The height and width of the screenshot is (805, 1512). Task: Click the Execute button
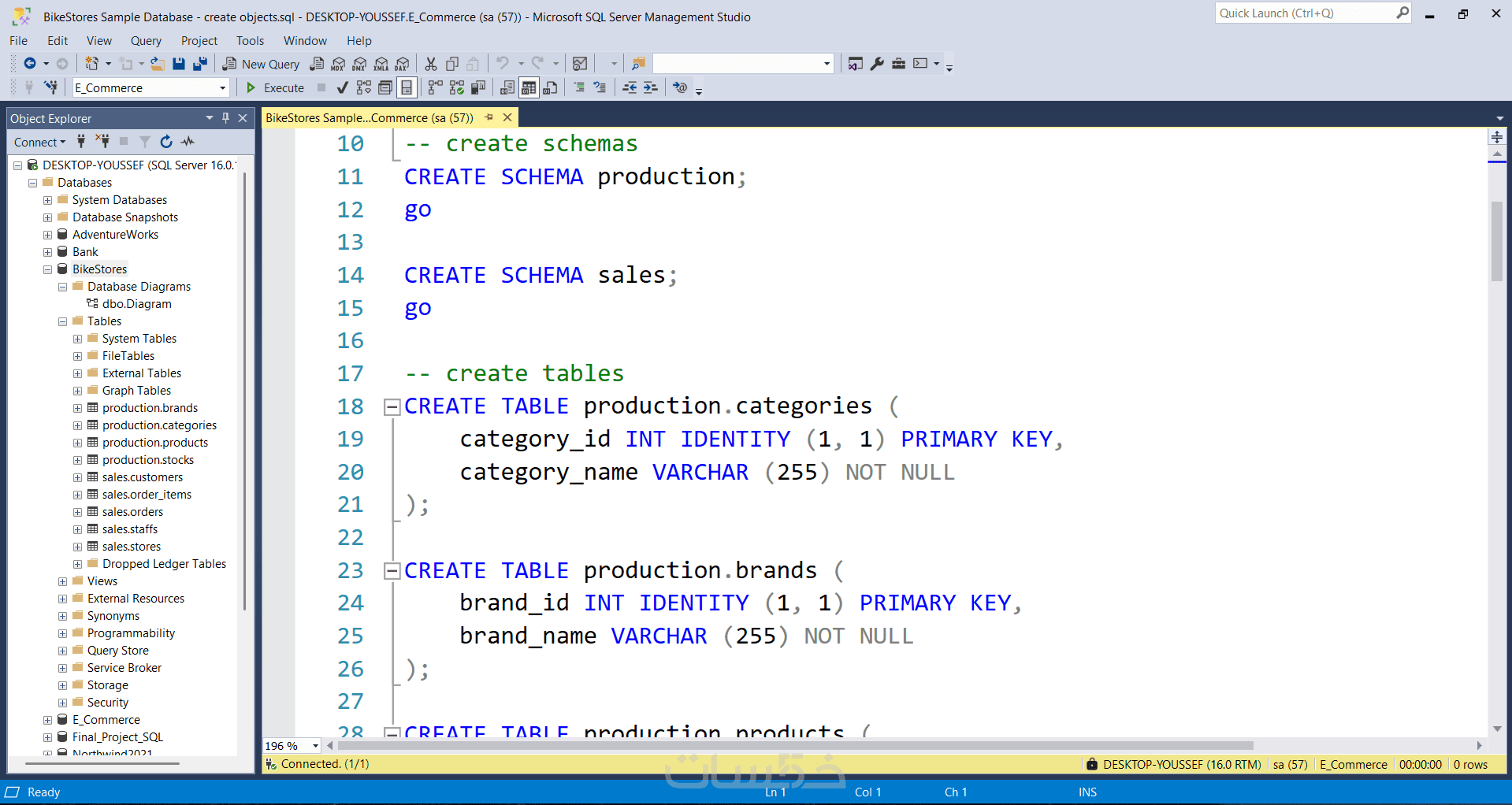tap(276, 87)
